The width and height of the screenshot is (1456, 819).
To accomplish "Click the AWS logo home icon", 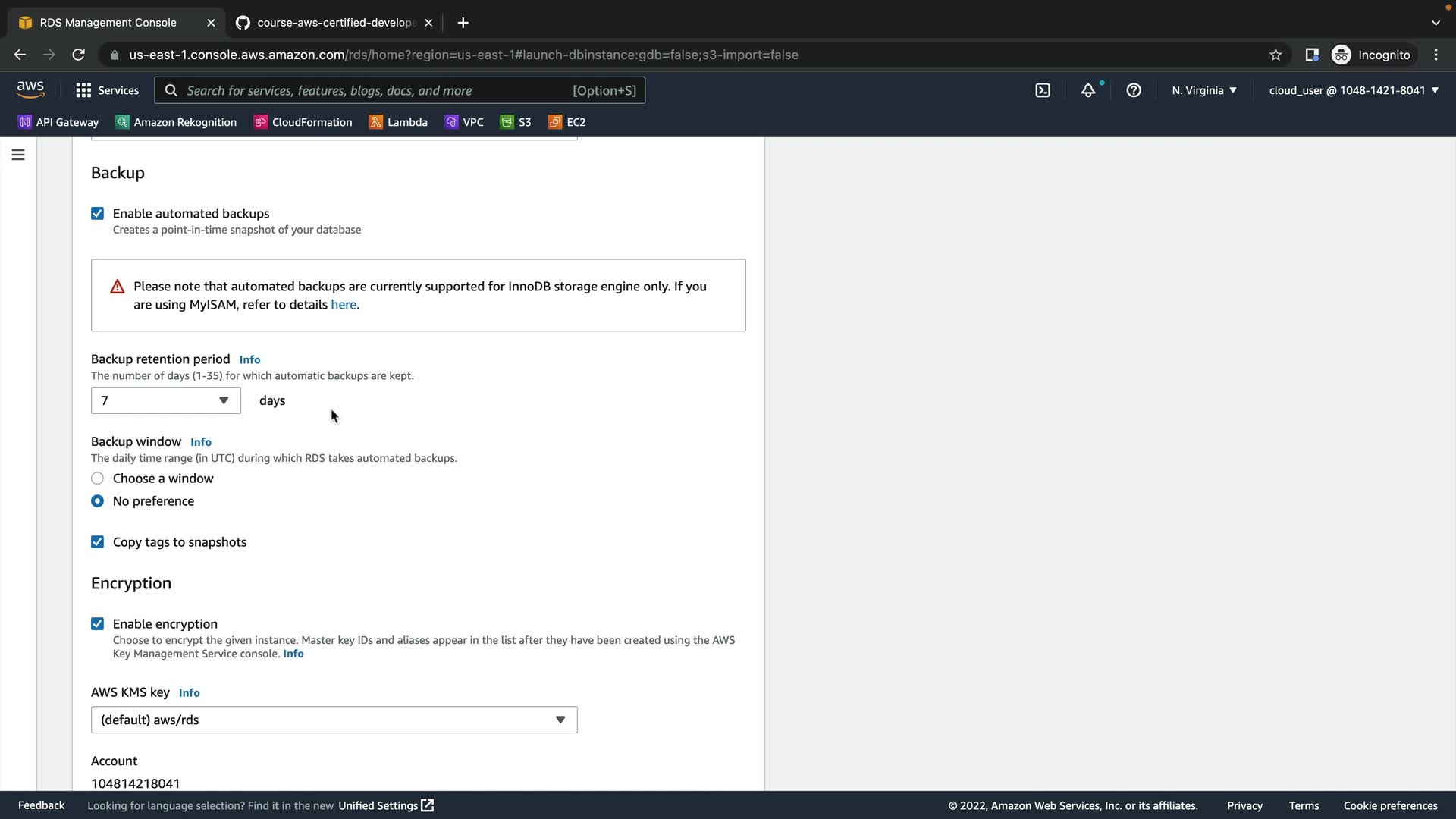I will pyautogui.click(x=30, y=89).
